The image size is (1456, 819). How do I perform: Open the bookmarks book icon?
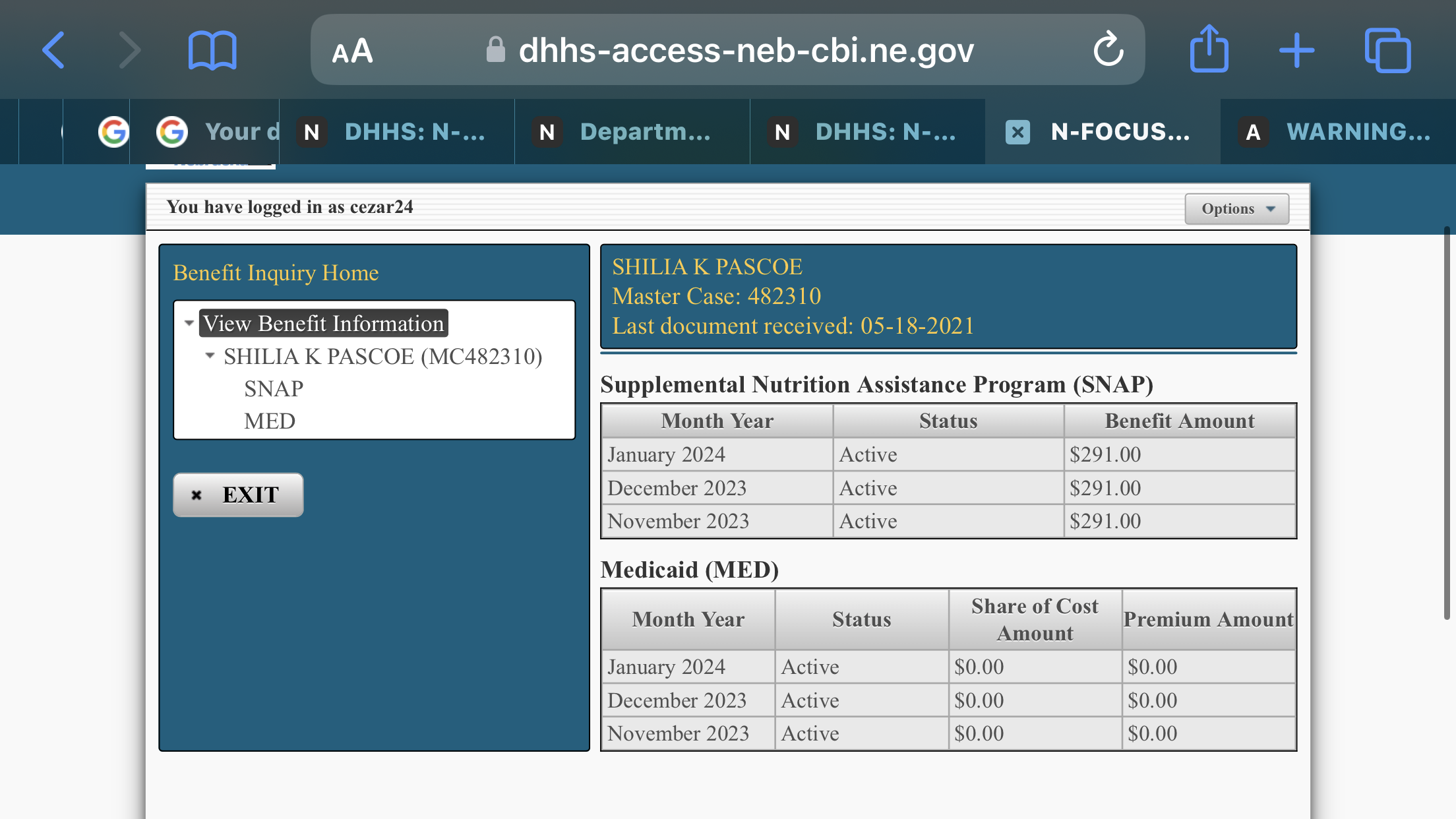[x=212, y=50]
